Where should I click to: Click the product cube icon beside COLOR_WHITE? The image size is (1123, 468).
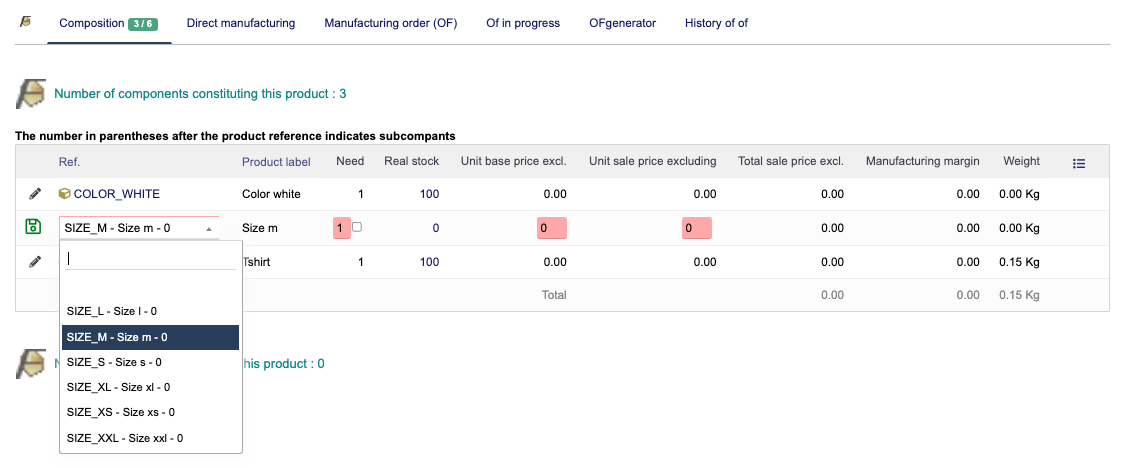65,194
